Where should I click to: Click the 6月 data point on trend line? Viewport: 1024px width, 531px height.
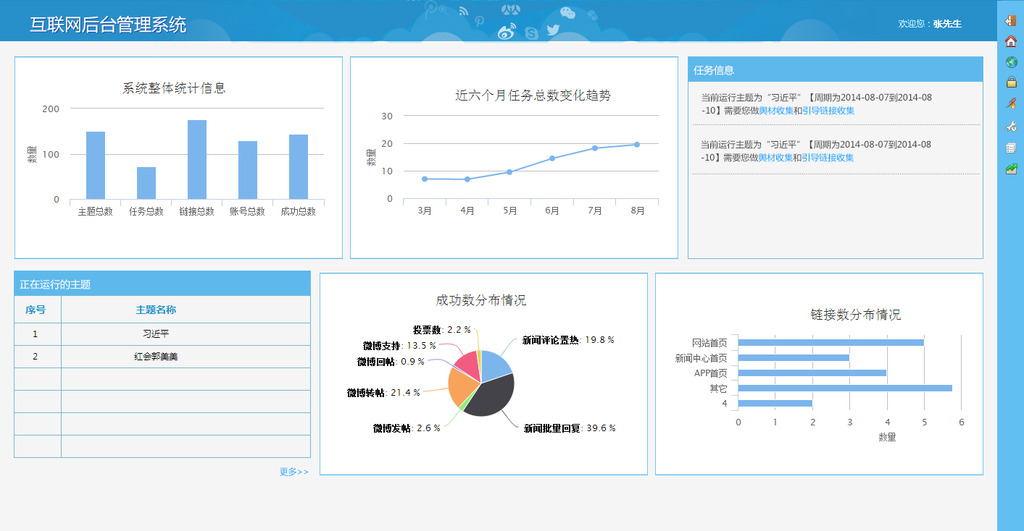point(552,159)
